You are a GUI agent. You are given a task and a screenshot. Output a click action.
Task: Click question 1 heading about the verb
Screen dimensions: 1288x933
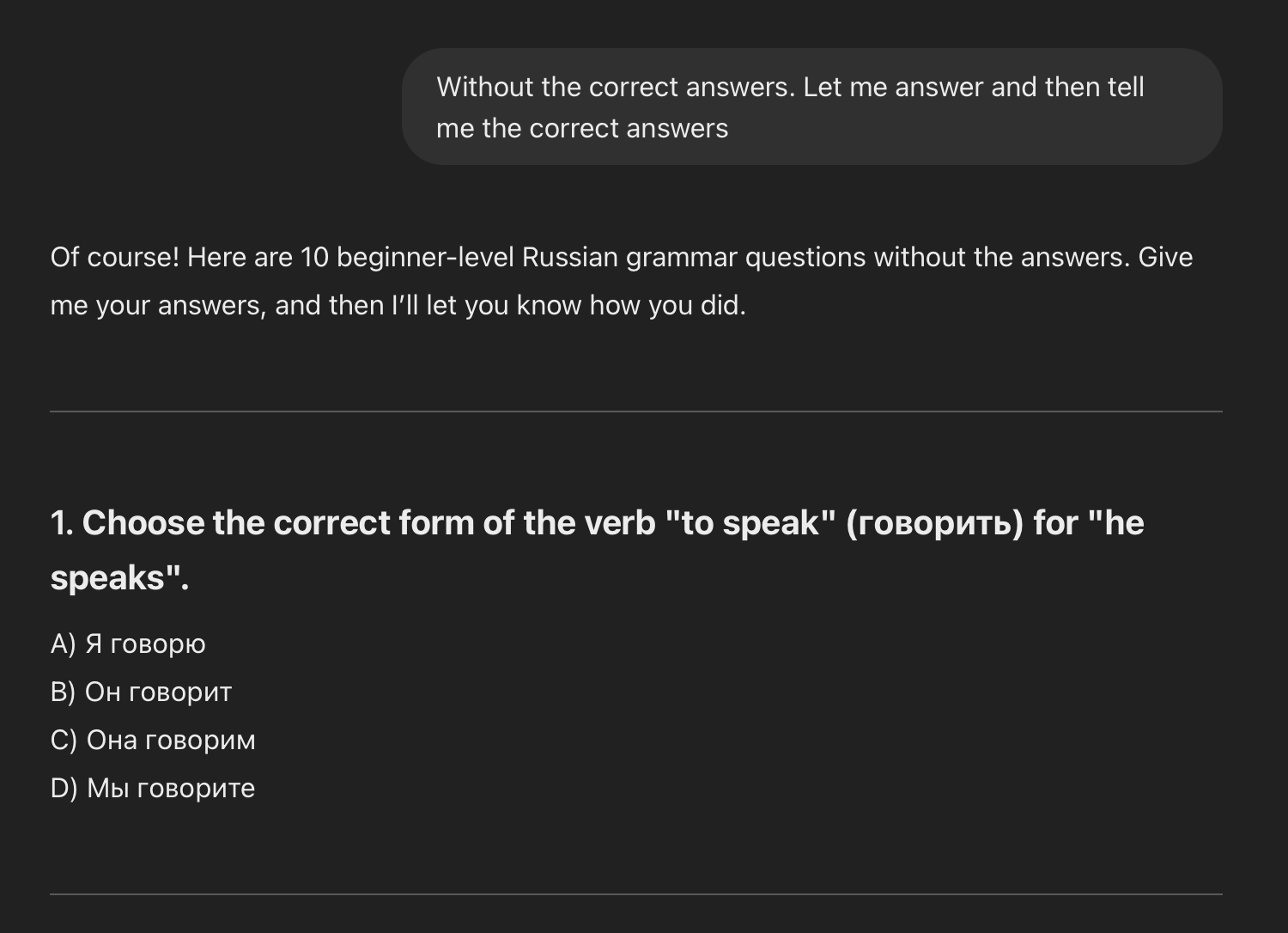(597, 550)
